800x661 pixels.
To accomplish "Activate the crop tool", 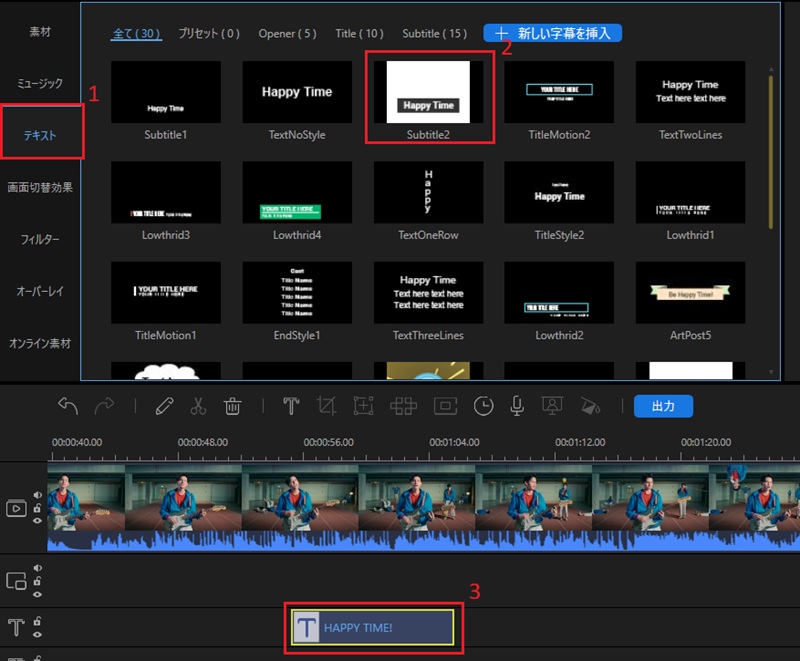I will (x=327, y=406).
